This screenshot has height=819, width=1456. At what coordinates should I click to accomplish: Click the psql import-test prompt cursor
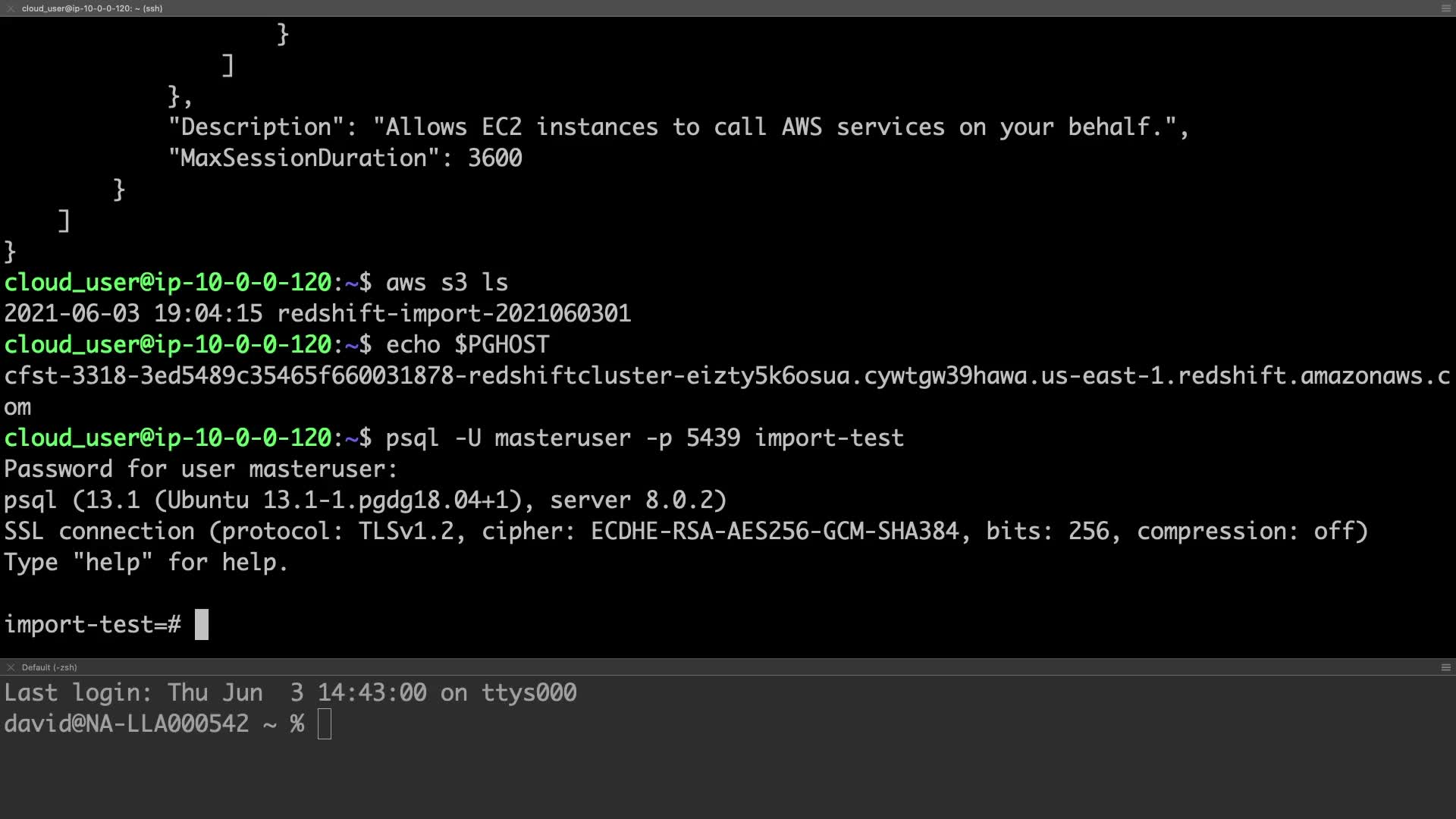point(202,625)
